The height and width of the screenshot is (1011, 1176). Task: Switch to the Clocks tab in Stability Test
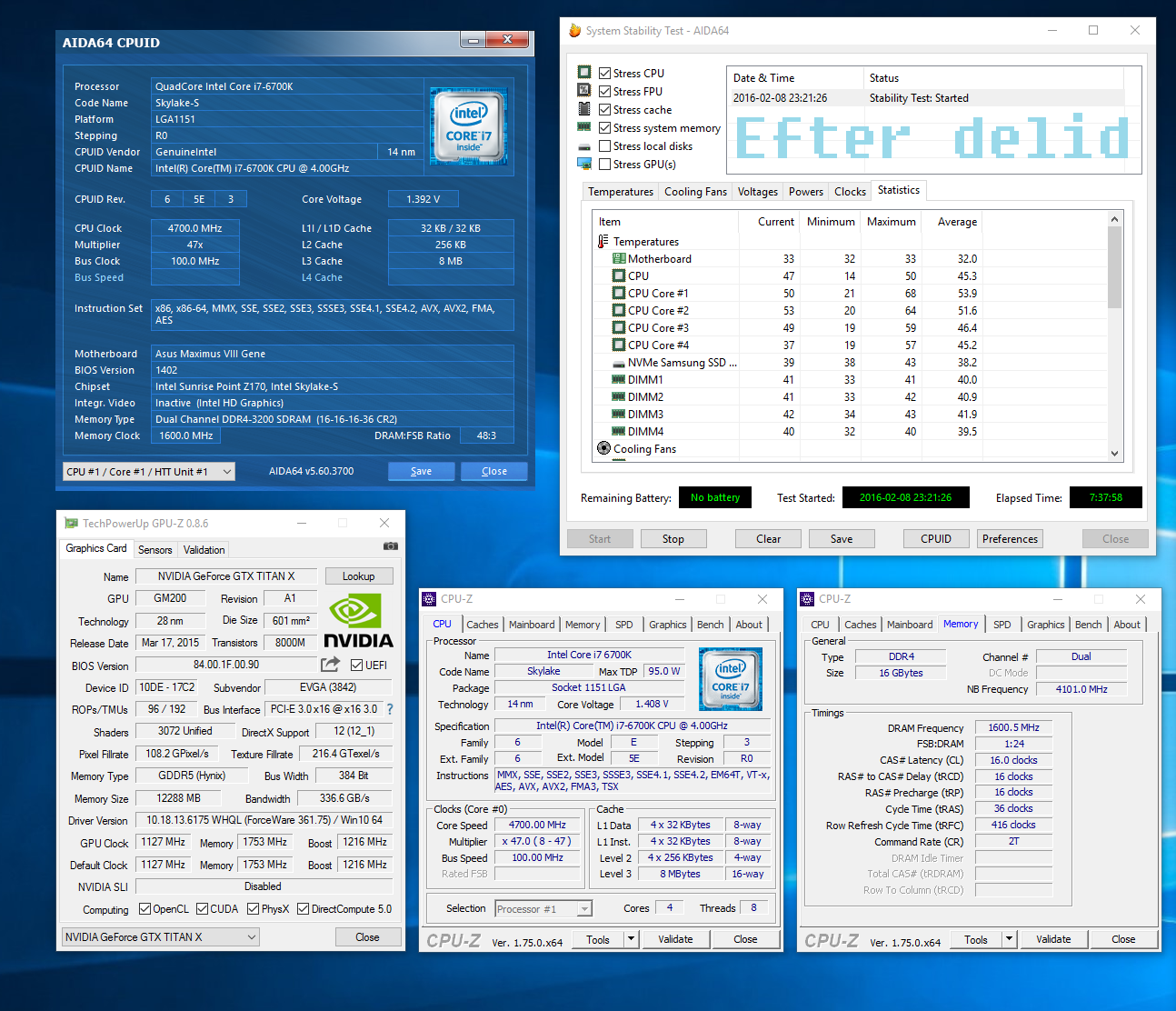pos(850,192)
